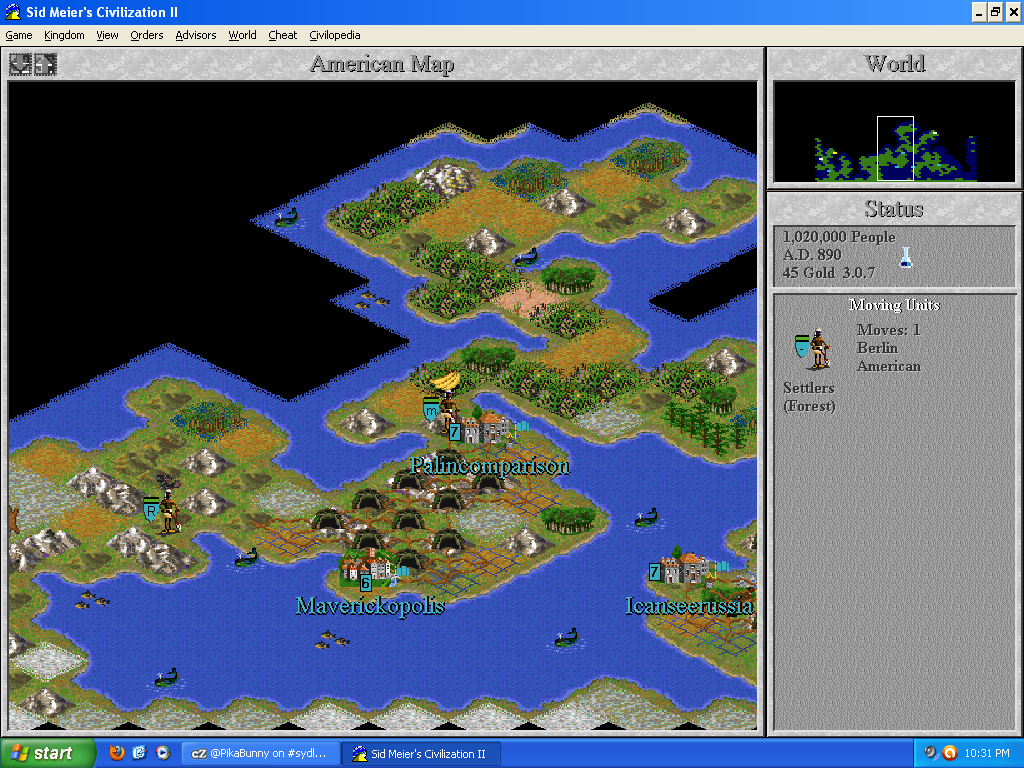Viewport: 1024px width, 768px height.
Task: Click the Show Desktop quick launch icon
Action: pyautogui.click(x=139, y=753)
